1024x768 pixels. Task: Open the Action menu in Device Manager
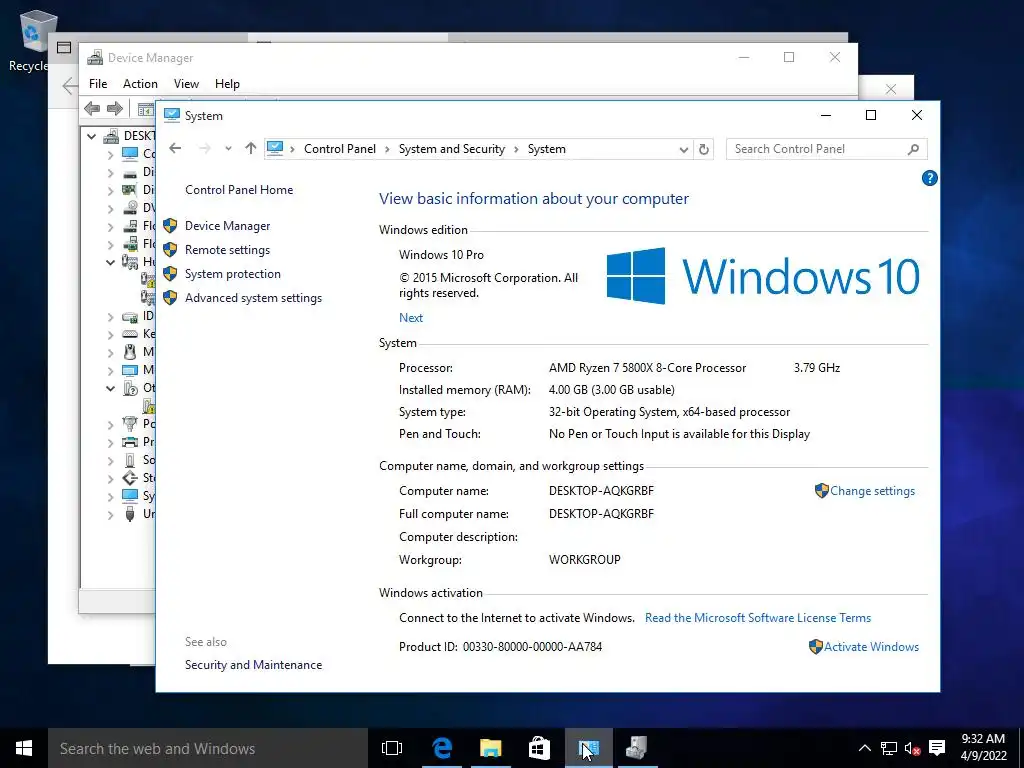click(140, 84)
